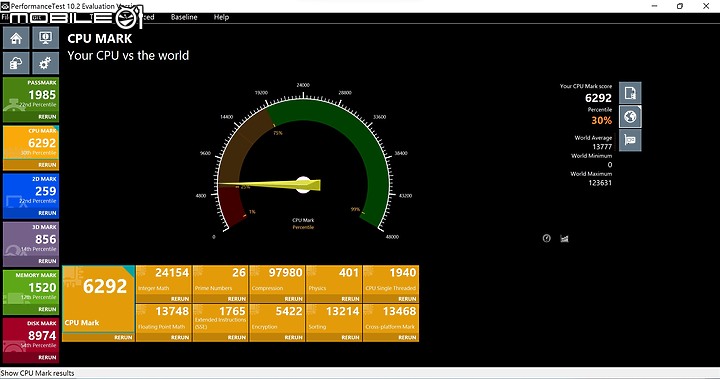Click the 'Your CPU vs the world' subtitle

128,56
